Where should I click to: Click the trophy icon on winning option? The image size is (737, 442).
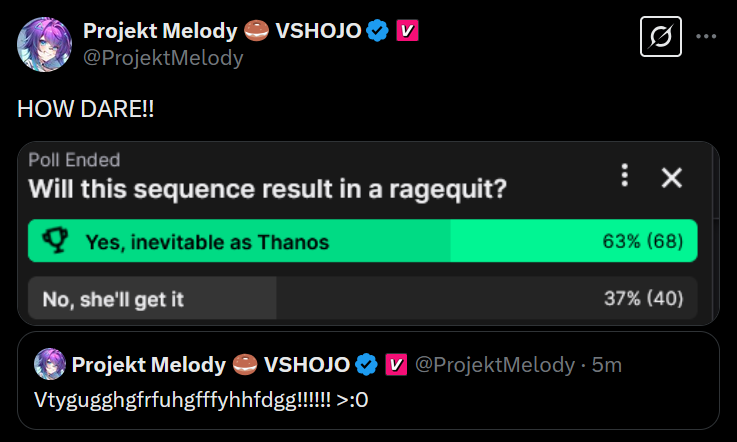[x=55, y=241]
